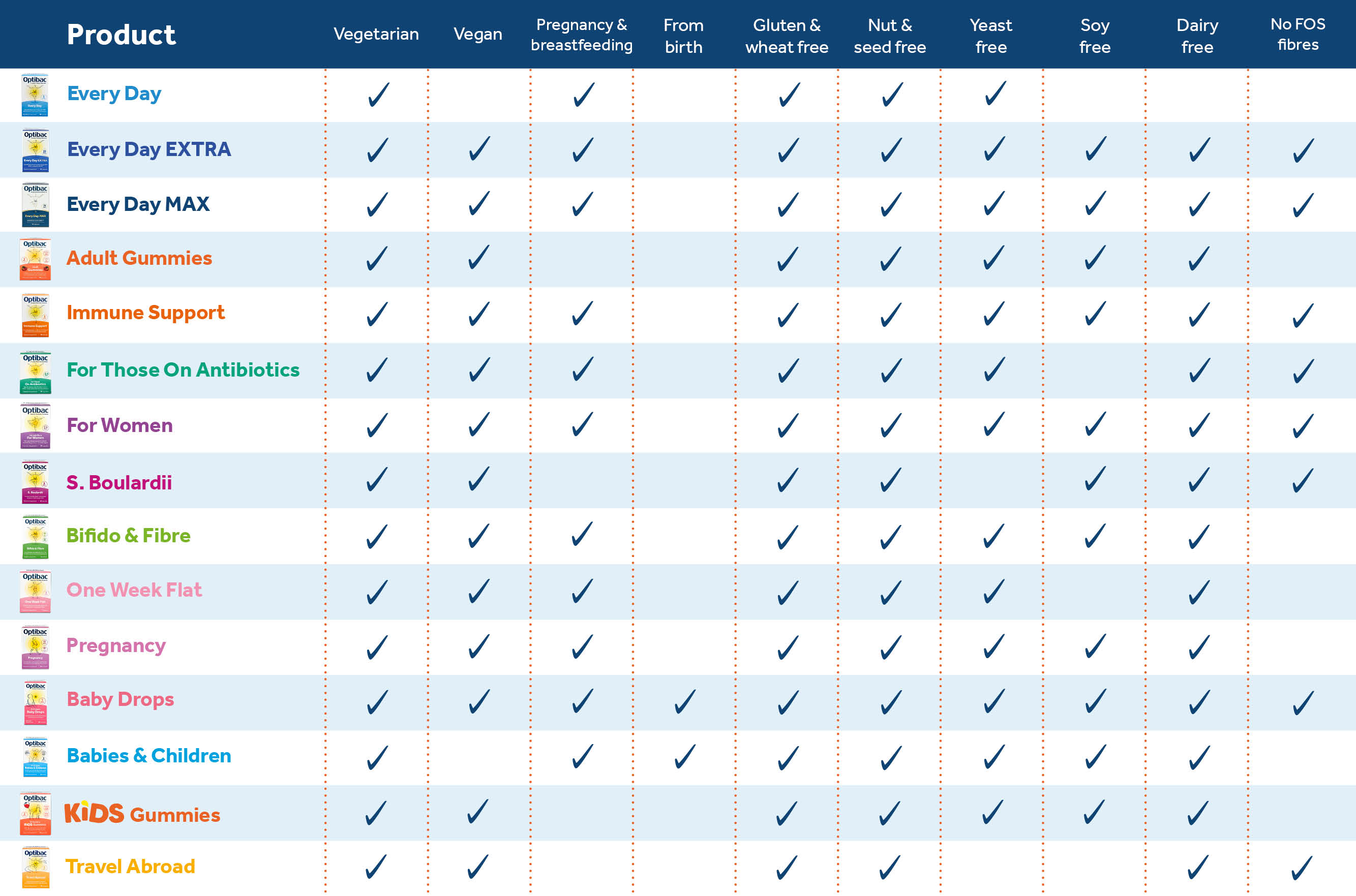Select the For Women product name

click(x=119, y=425)
